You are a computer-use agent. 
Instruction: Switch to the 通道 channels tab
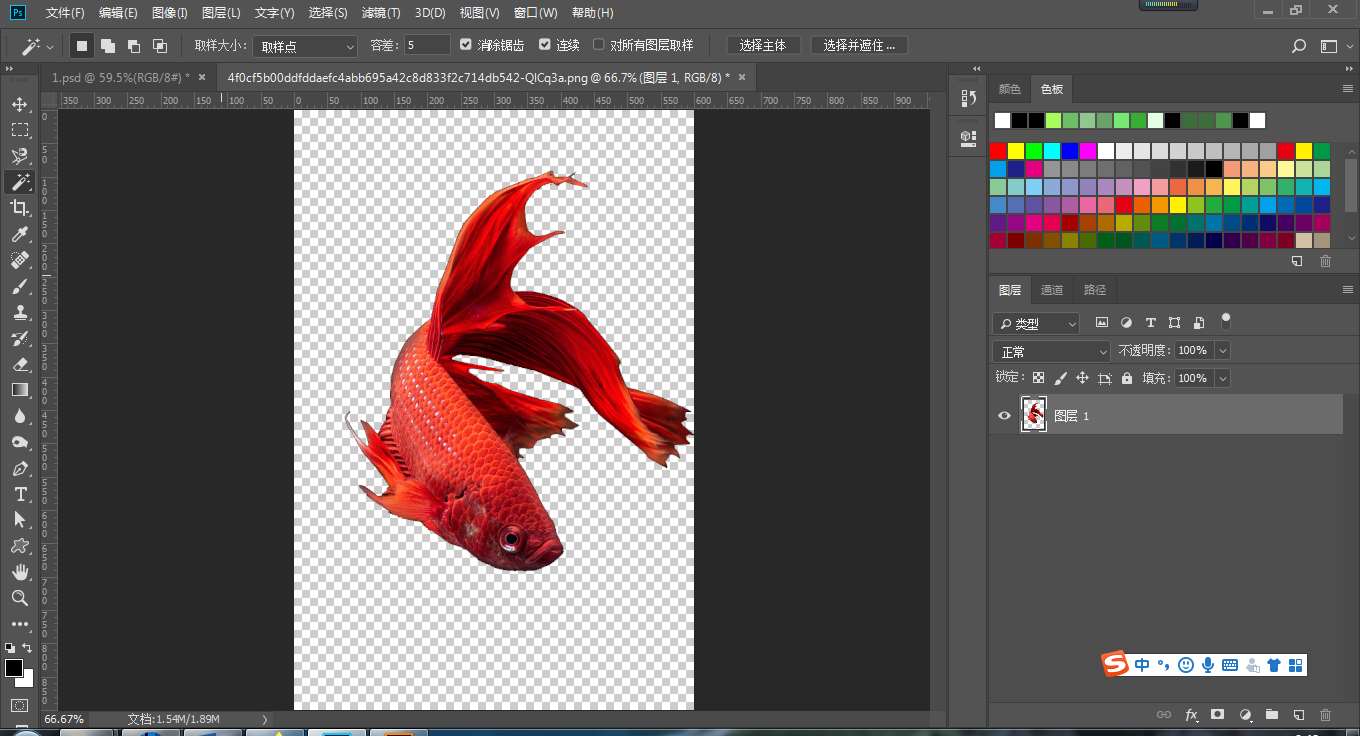coord(1052,290)
